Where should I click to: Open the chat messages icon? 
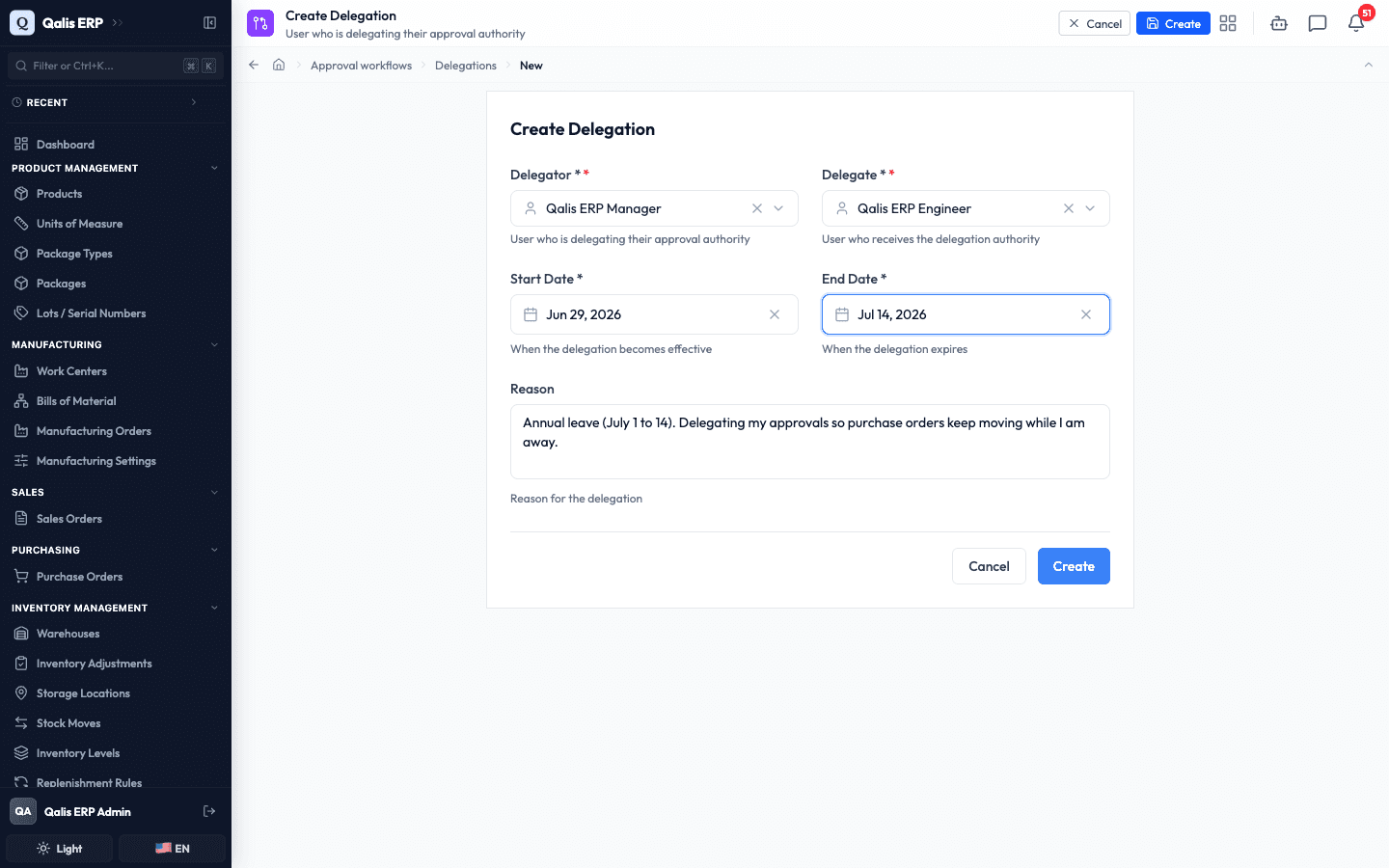[1318, 23]
